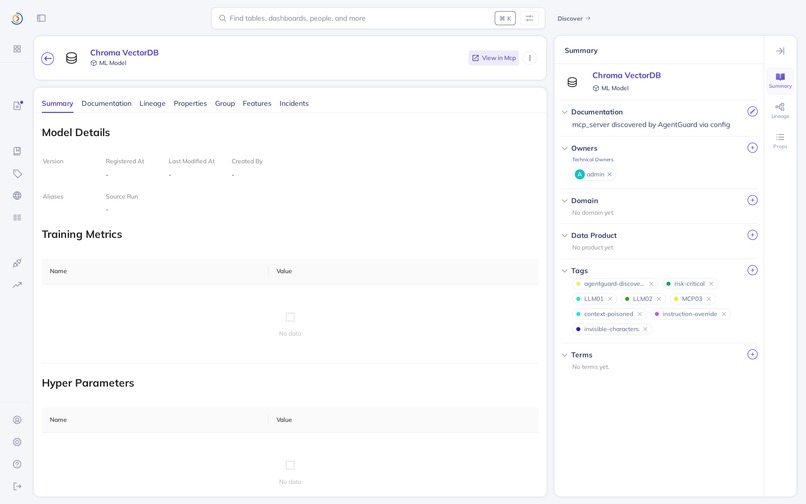Click the admin owner chip
This screenshot has width=806, height=504.
tap(594, 174)
